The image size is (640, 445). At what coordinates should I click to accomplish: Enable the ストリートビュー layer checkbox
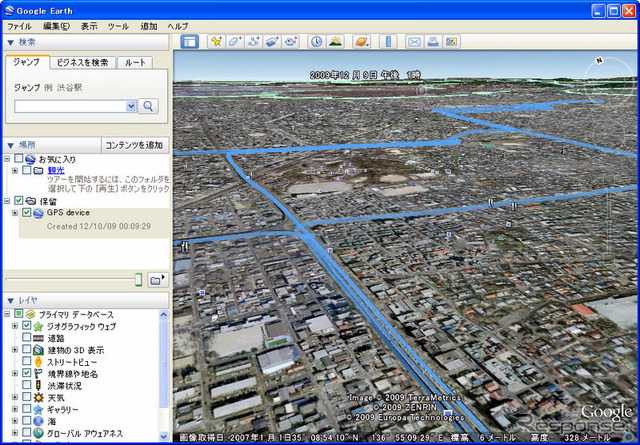coord(27,361)
